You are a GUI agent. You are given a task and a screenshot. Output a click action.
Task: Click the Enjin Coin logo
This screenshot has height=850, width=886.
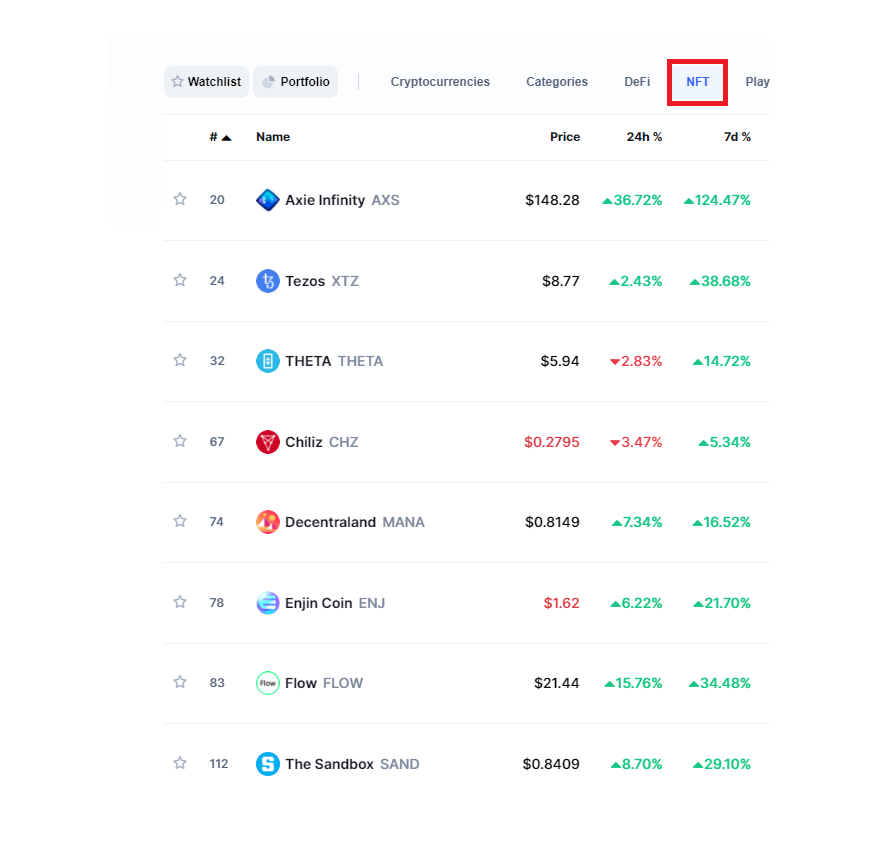click(268, 603)
